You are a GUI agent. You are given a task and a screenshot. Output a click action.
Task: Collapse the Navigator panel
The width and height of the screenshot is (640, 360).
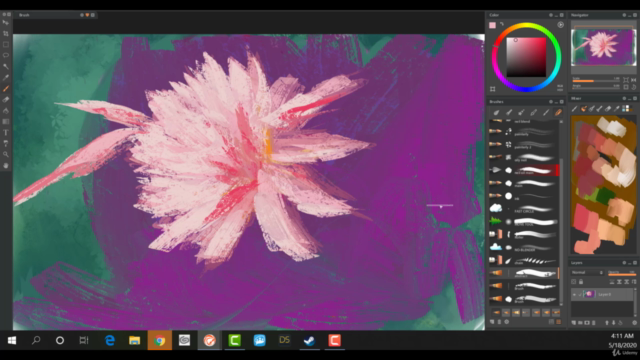pos(629,15)
